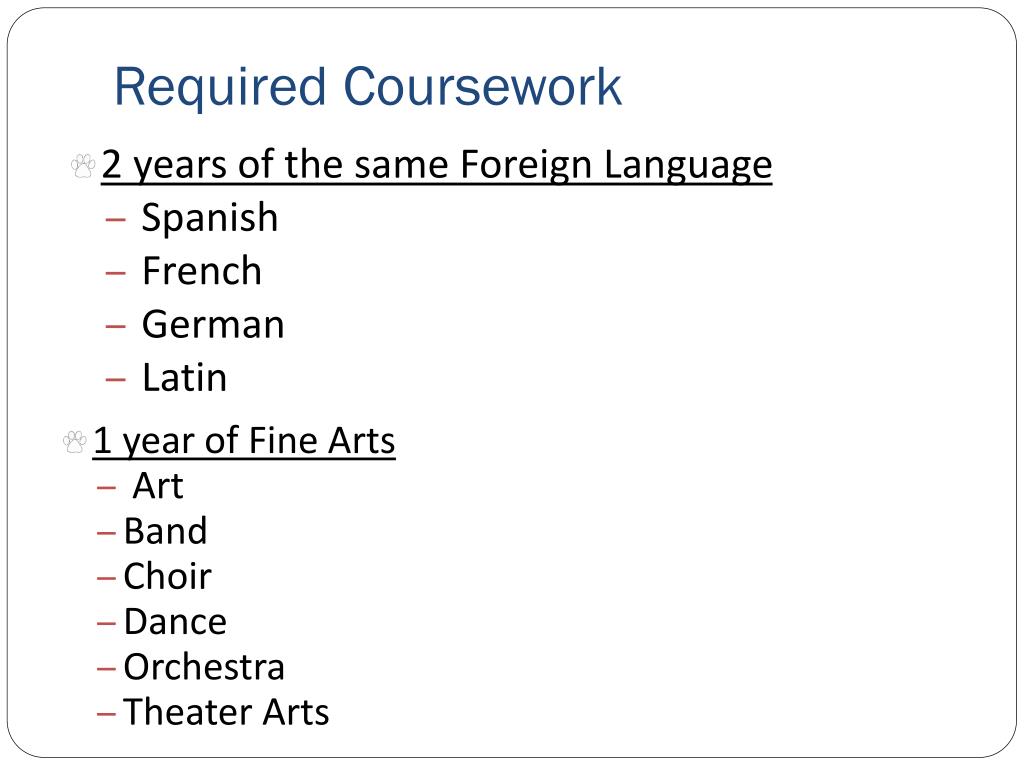Click the red dash before Spanish
The image size is (1024, 768).
click(x=115, y=219)
